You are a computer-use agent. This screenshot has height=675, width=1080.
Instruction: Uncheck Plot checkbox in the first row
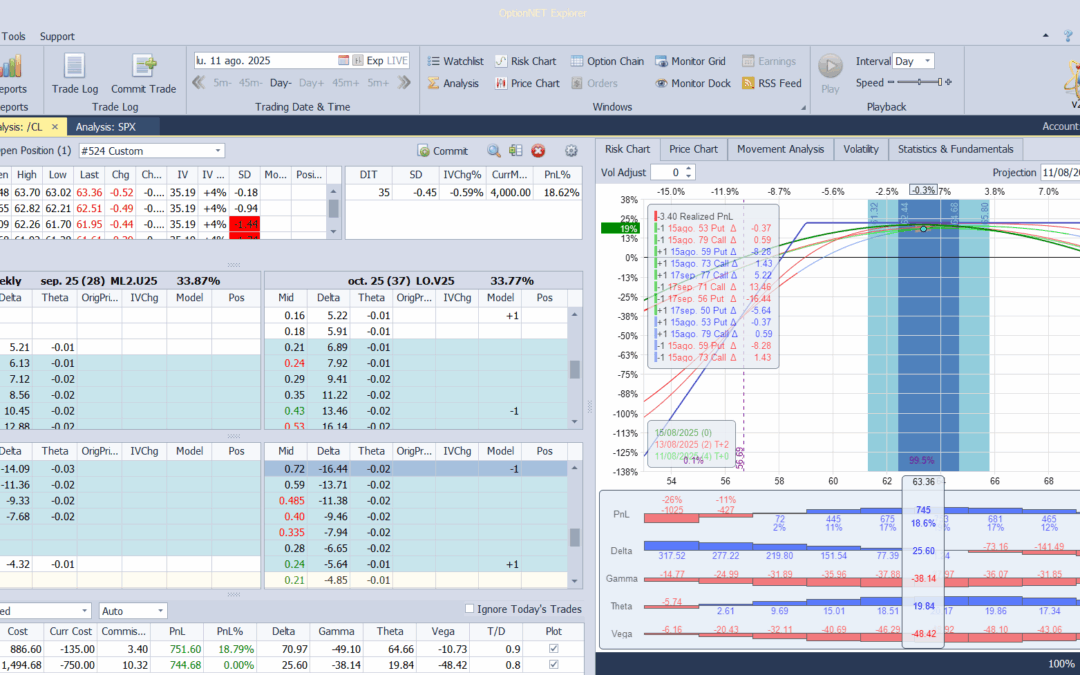(555, 649)
